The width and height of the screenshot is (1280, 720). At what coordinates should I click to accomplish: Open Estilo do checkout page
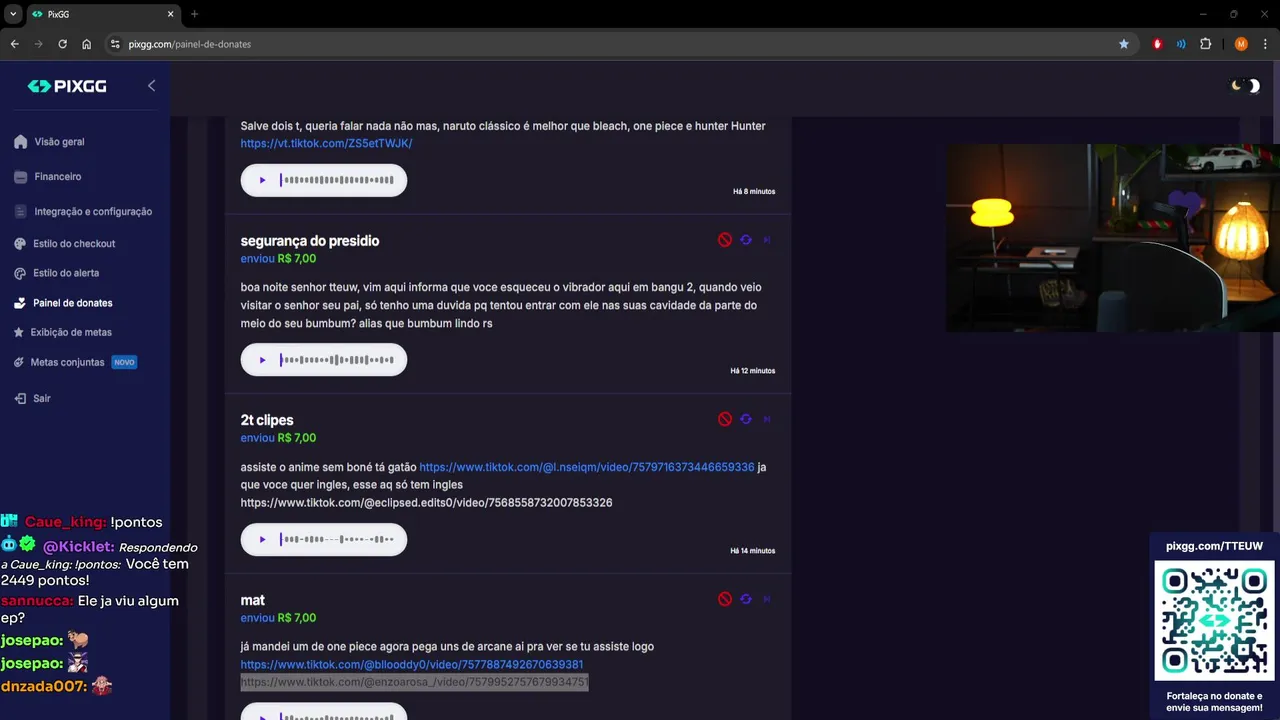tap(65, 244)
